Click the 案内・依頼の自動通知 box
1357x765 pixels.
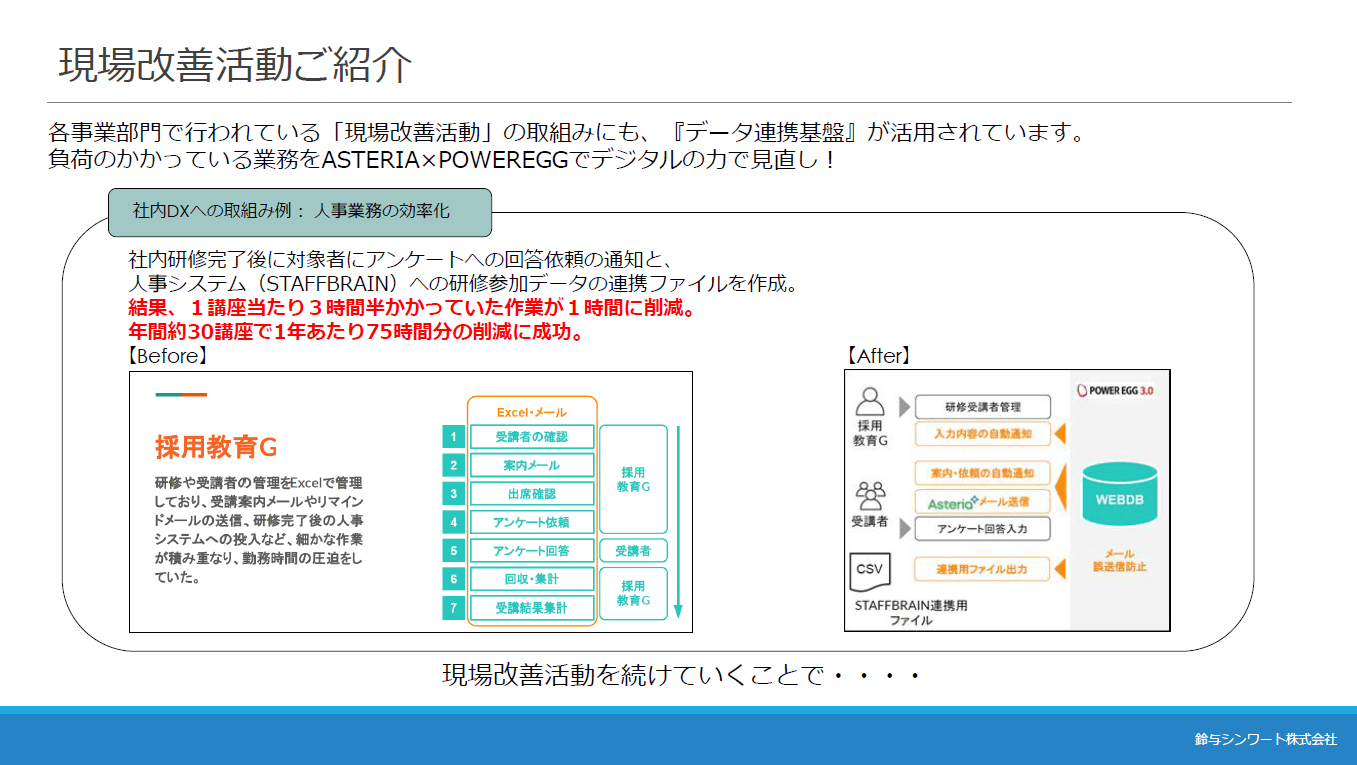click(982, 473)
